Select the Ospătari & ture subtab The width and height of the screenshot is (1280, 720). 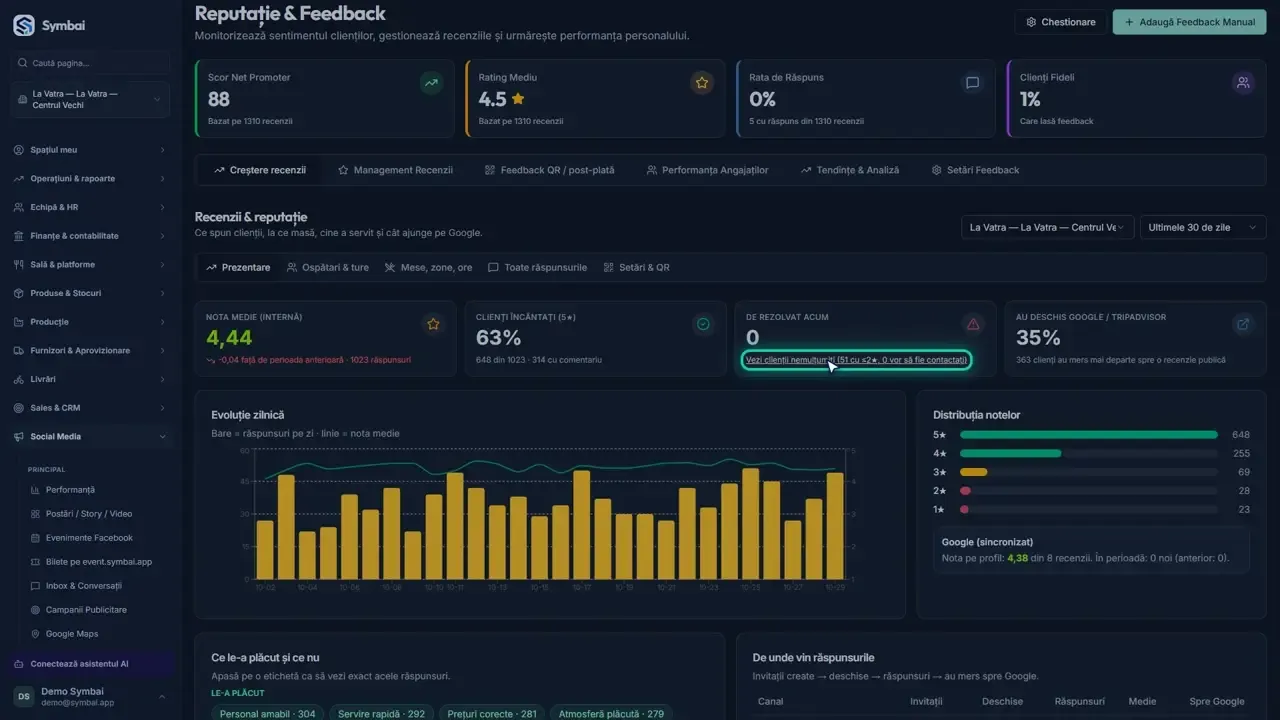(x=328, y=268)
